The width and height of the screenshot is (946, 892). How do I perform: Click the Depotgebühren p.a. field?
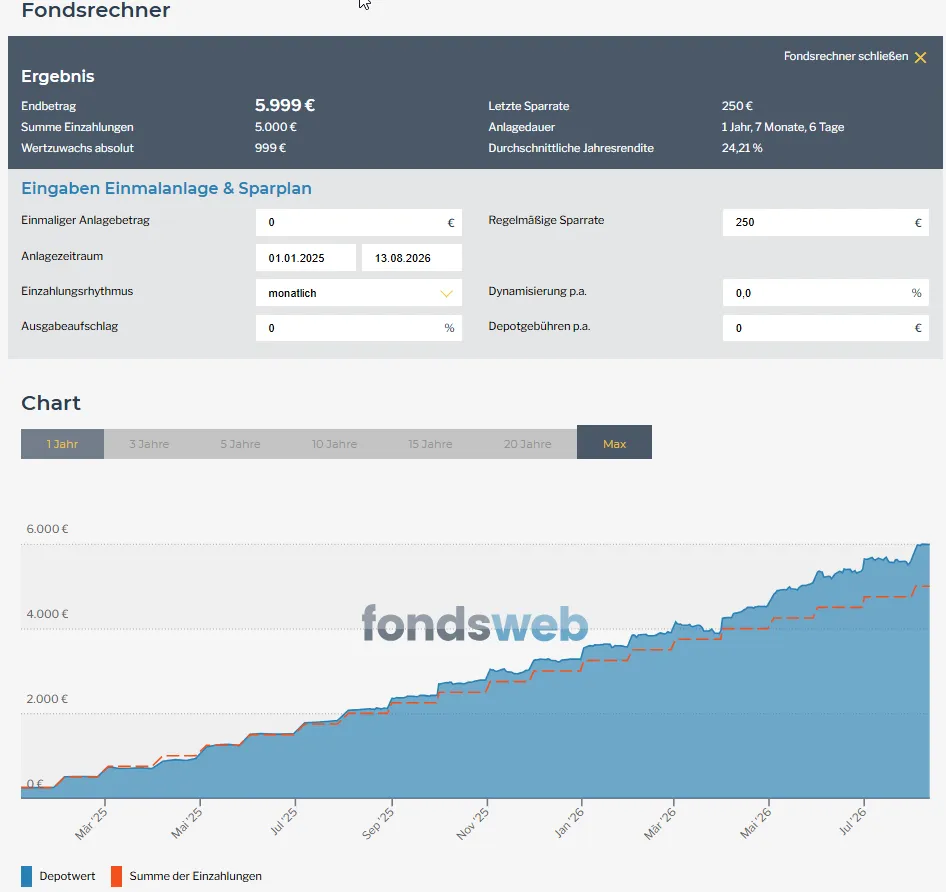coord(825,328)
